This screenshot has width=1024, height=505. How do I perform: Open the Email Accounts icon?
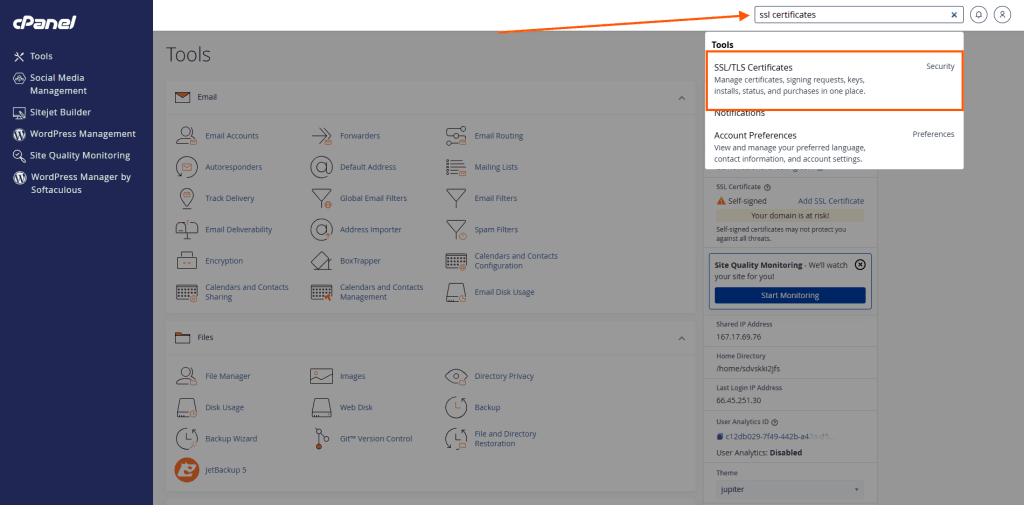coord(187,136)
